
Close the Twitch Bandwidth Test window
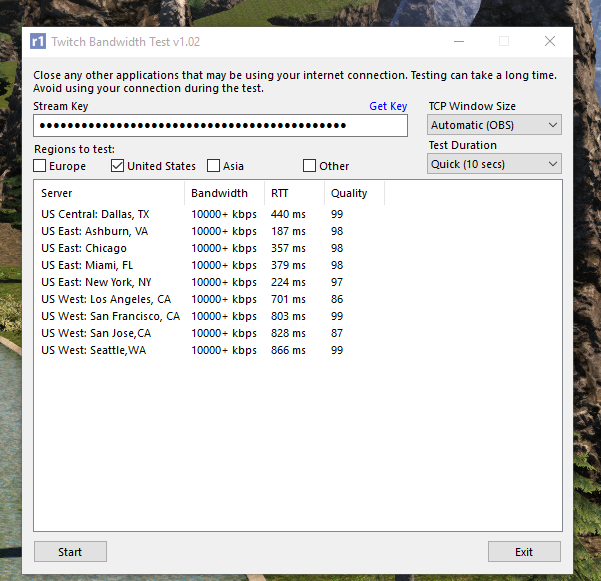(x=550, y=41)
